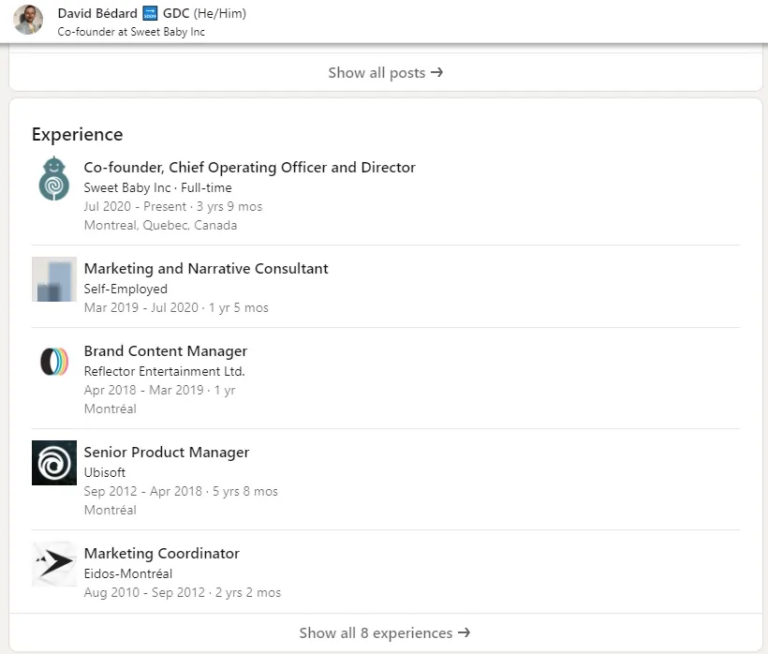Screen dimensions: 768x654
Task: Click the Reflector Entertainment ring logo
Action: click(x=54, y=362)
